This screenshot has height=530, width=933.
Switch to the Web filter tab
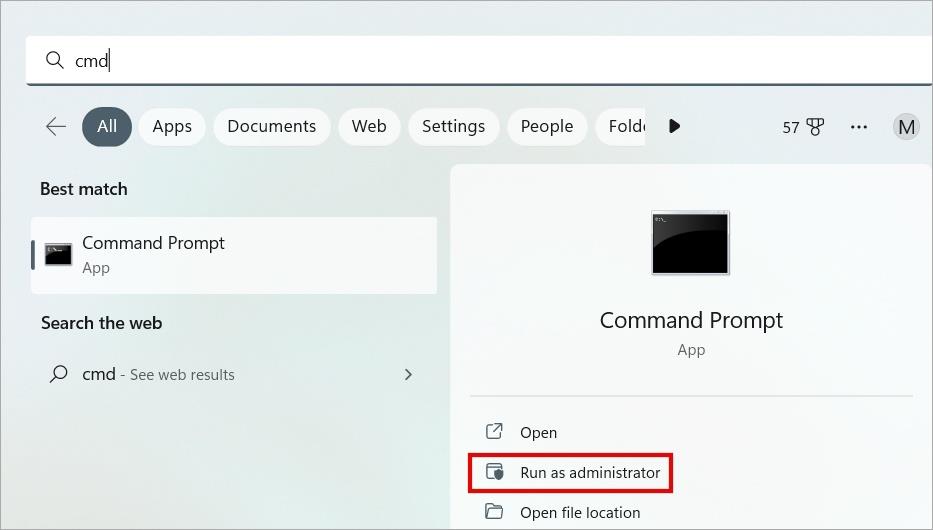pyautogui.click(x=369, y=126)
